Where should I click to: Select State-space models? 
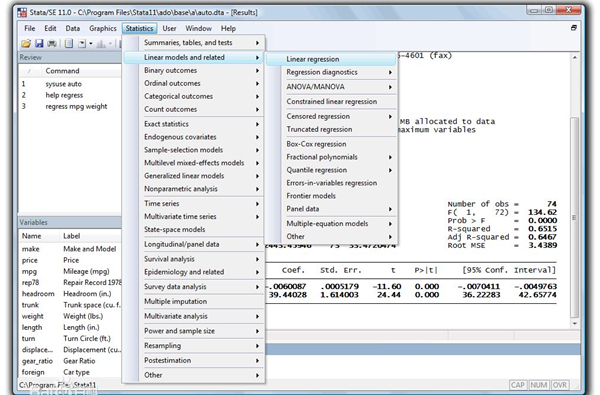point(193,230)
